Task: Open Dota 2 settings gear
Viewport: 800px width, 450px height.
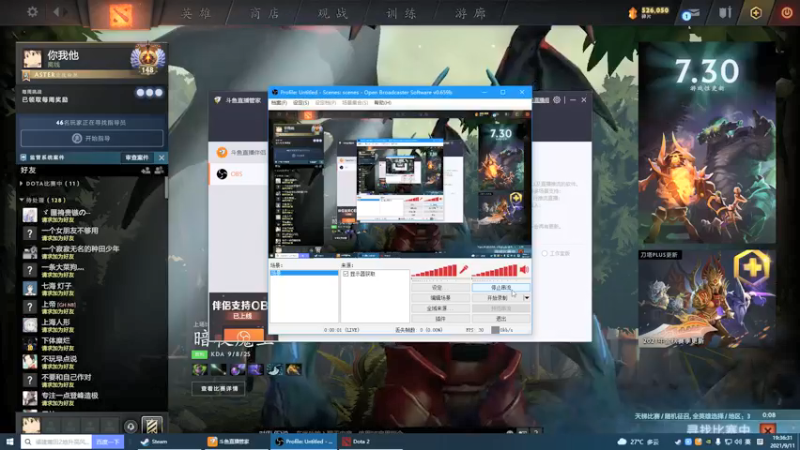Action: tap(32, 12)
